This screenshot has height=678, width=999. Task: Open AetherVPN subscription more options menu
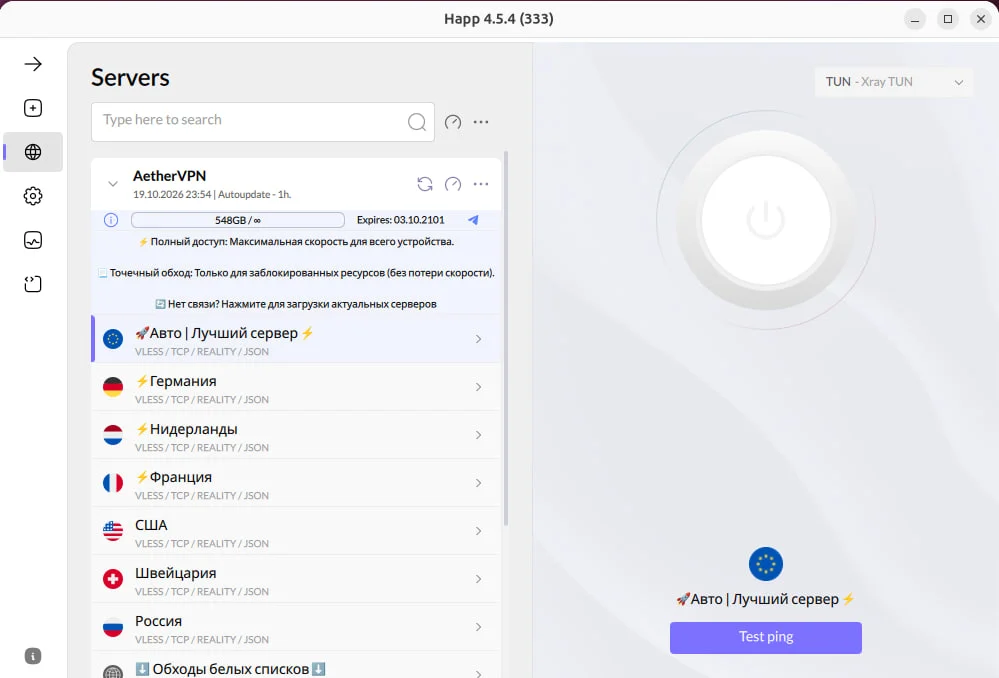481,184
